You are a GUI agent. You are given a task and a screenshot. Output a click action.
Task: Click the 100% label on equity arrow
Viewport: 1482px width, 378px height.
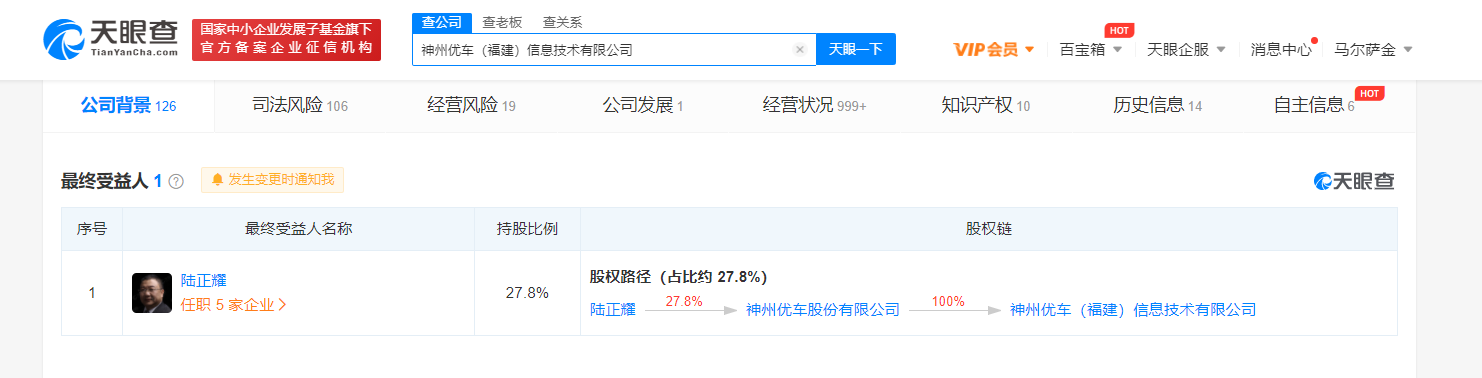[x=948, y=301]
